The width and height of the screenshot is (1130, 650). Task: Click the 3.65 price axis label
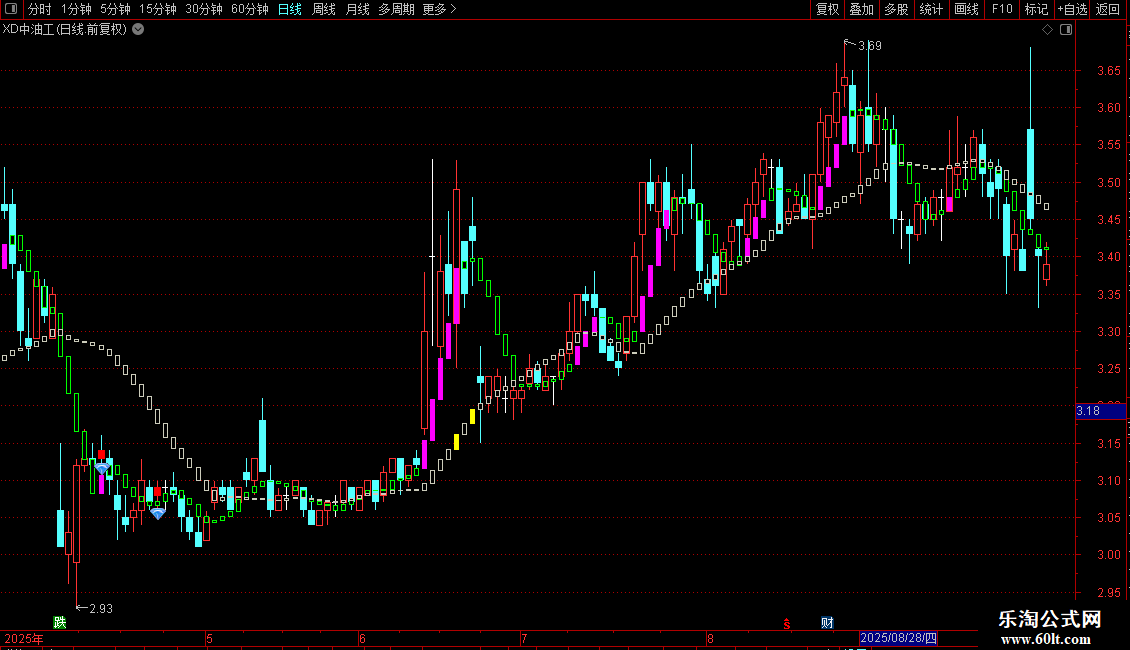[1108, 71]
